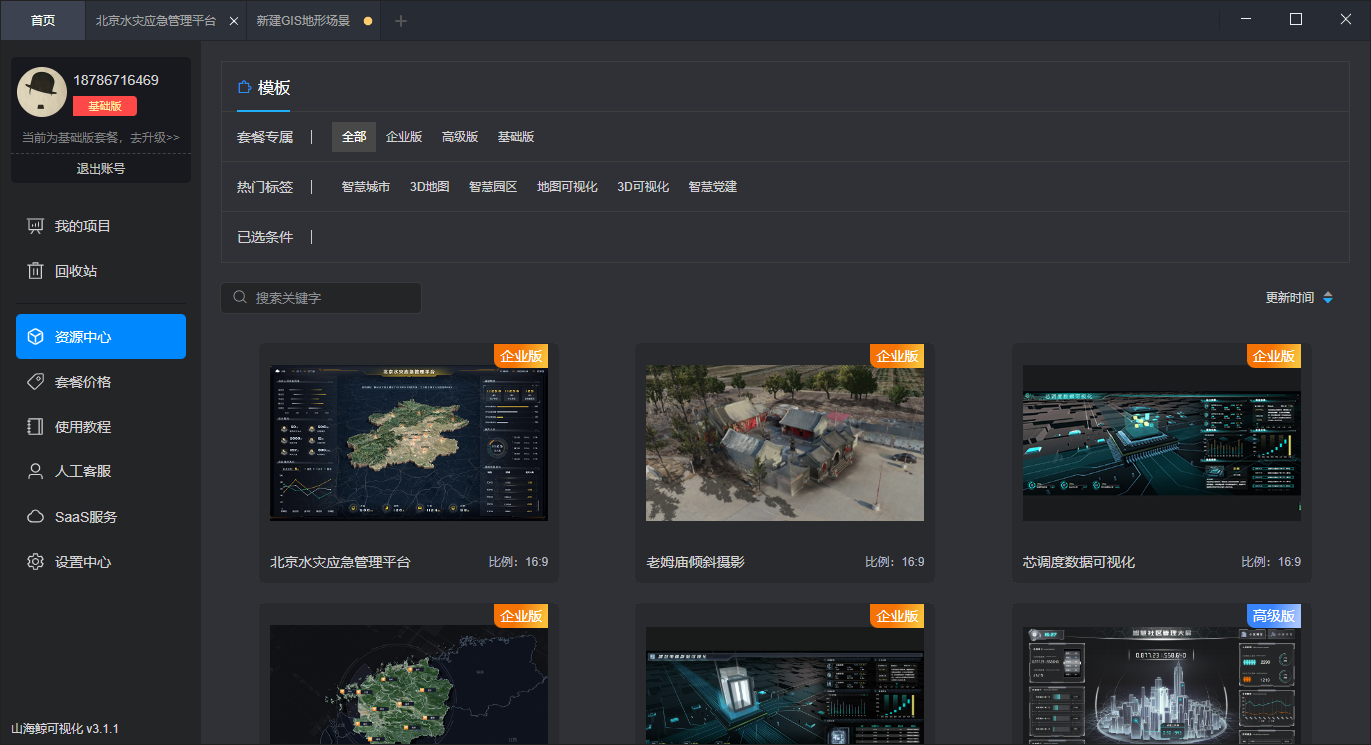Click the 设置中心 gear icon
This screenshot has width=1371, height=745.
click(36, 562)
